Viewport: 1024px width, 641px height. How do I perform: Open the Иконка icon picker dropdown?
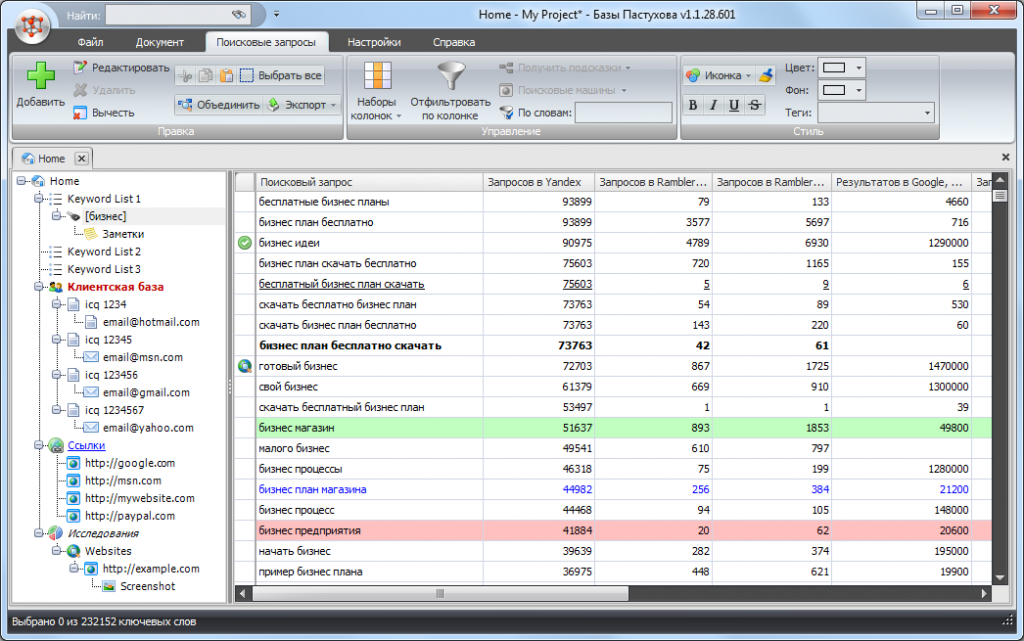coord(718,76)
